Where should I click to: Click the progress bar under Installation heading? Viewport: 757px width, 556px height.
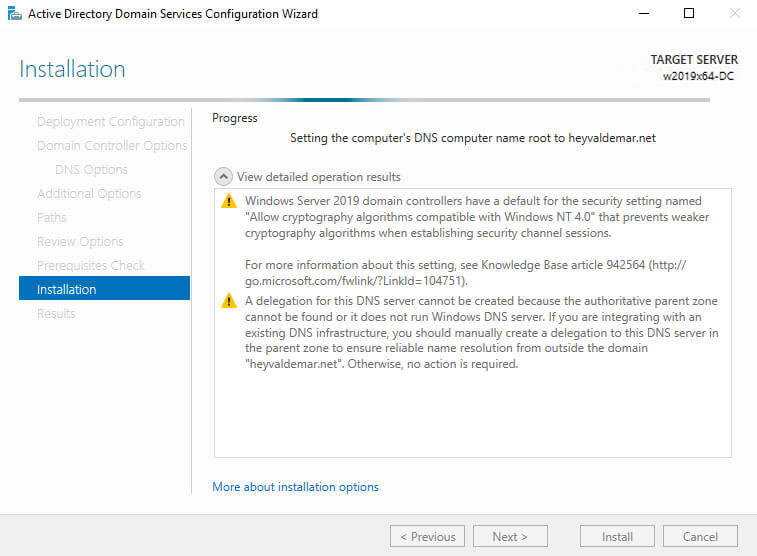tap(364, 100)
